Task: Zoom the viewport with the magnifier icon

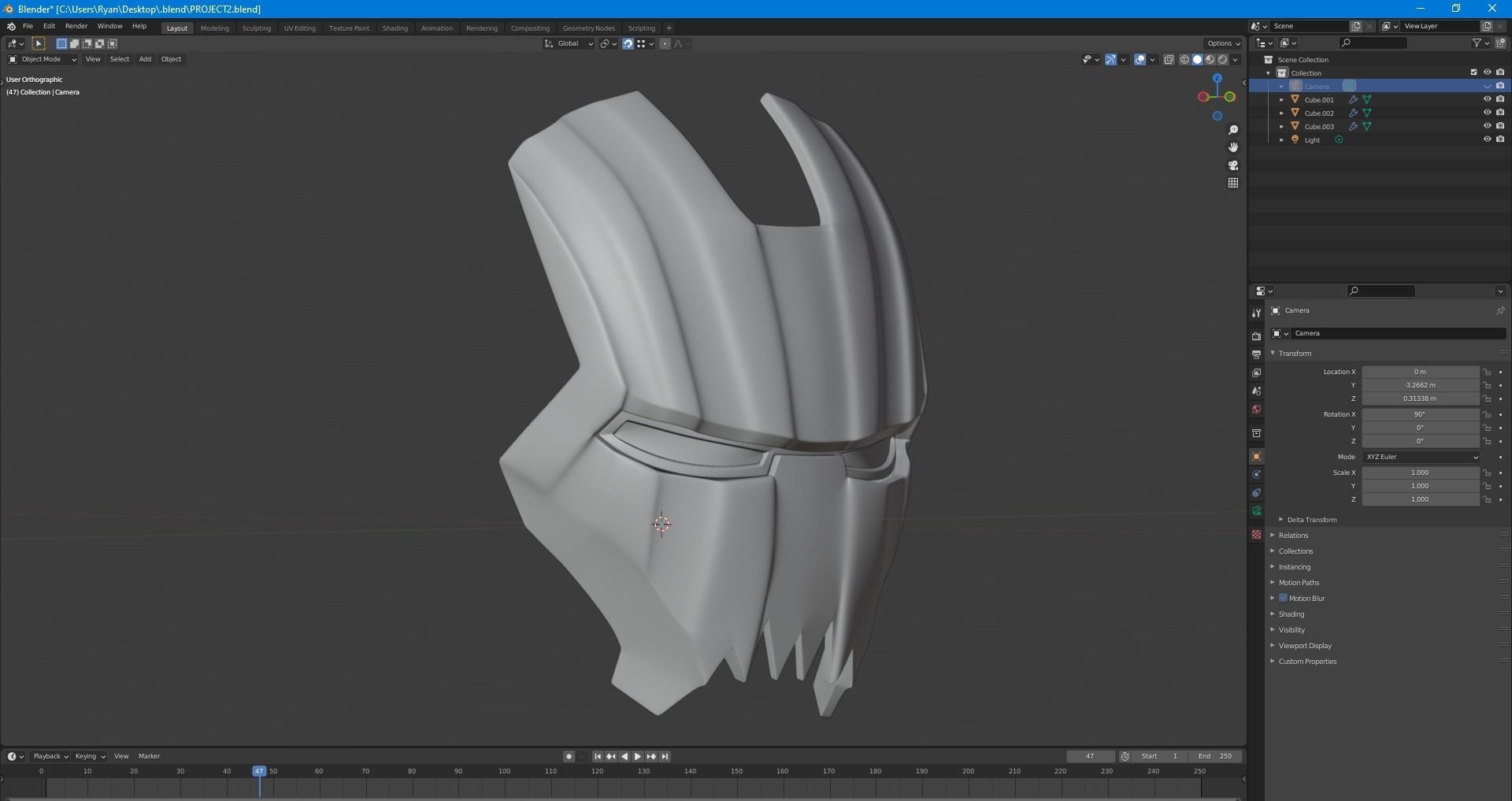Action: (1233, 130)
